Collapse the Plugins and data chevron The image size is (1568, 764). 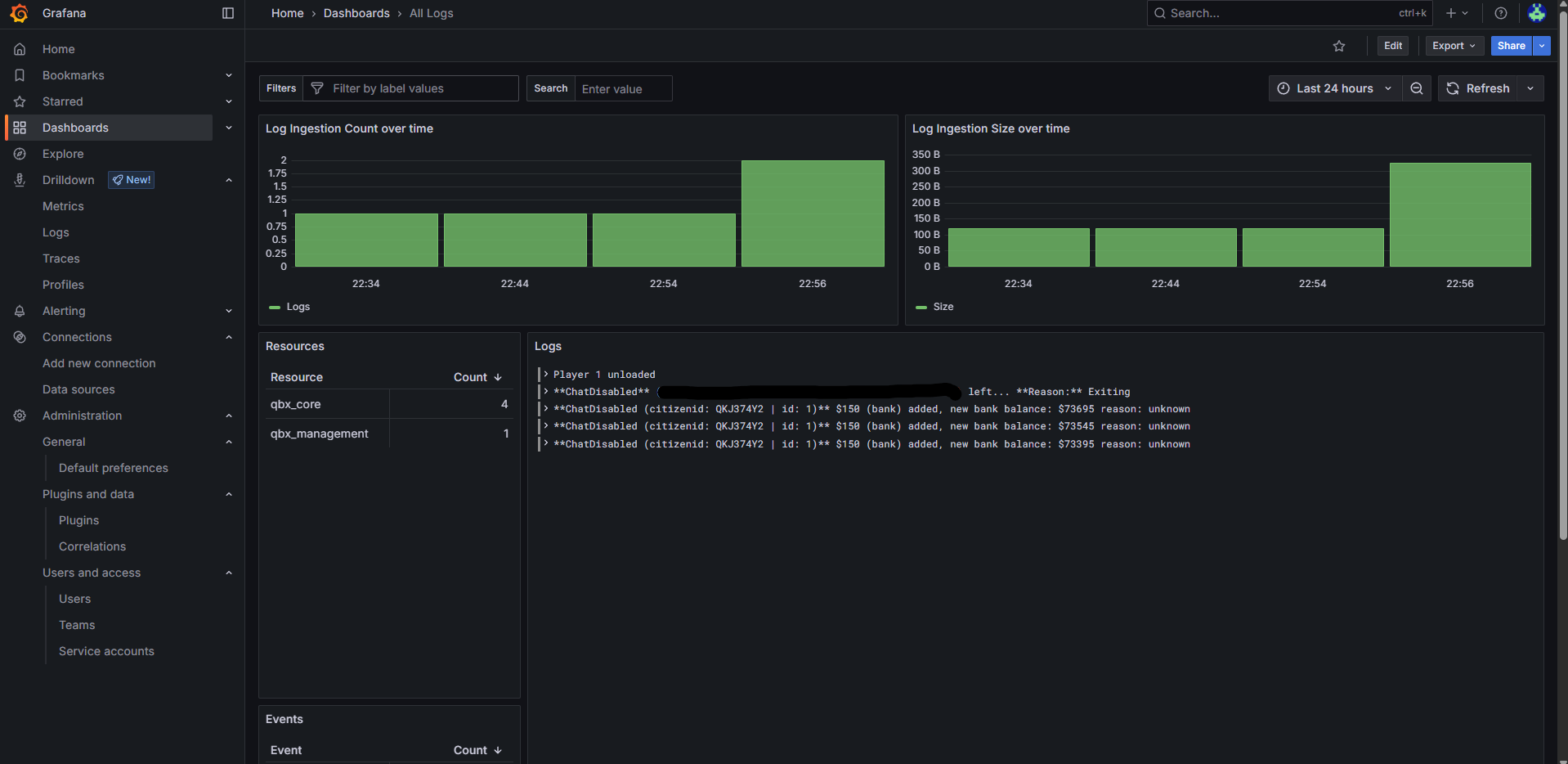click(229, 494)
